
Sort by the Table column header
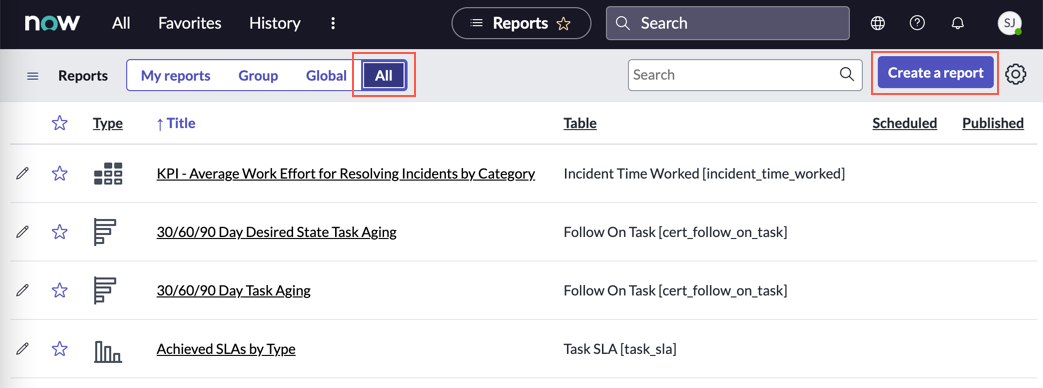pos(580,123)
